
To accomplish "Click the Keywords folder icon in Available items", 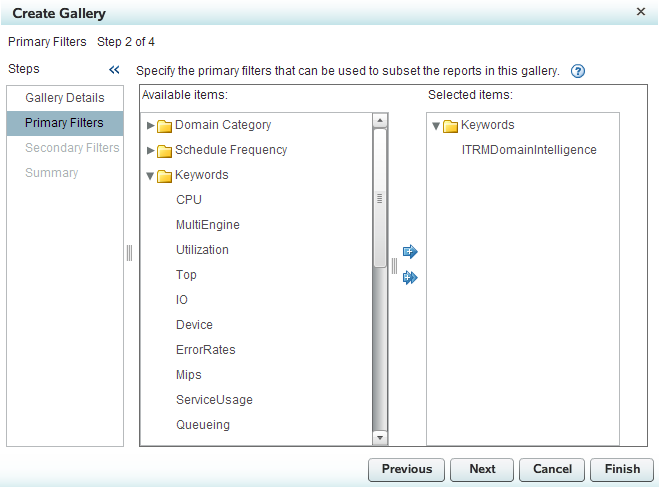I will [164, 176].
